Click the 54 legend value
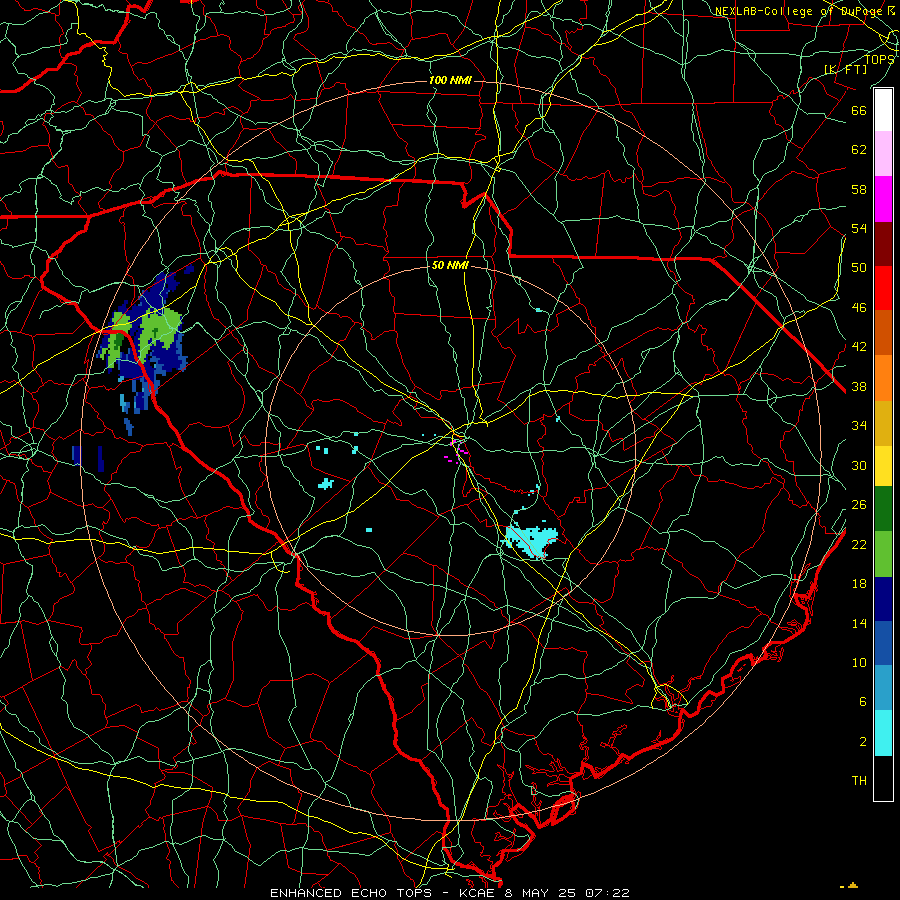The height and width of the screenshot is (900, 900). tap(859, 228)
